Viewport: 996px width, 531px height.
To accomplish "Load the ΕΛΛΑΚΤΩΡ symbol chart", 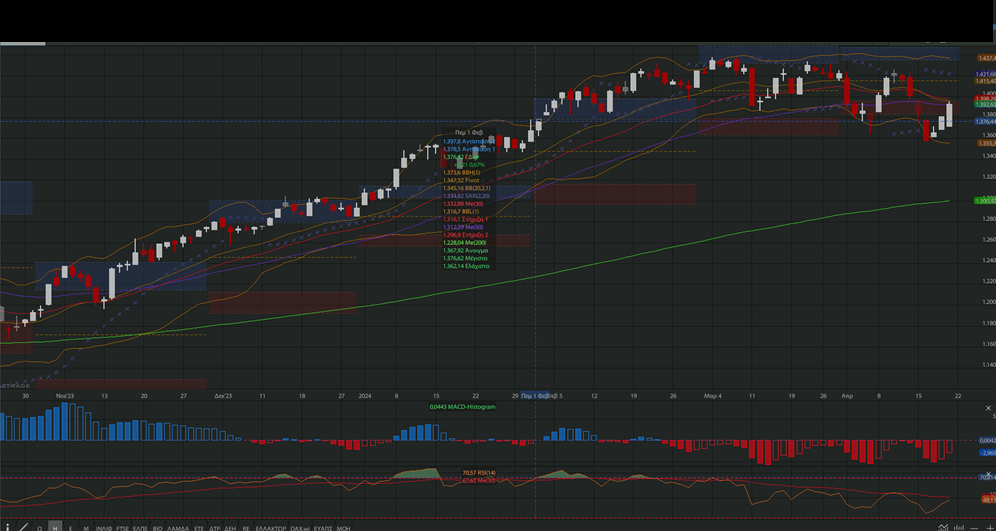I will (x=271, y=528).
